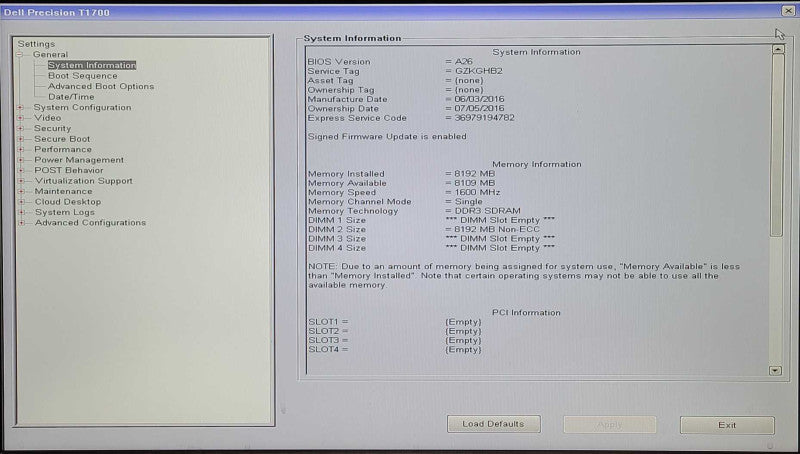The width and height of the screenshot is (800, 454).
Task: Click the System Information scrollbar thumb
Action: 777,145
